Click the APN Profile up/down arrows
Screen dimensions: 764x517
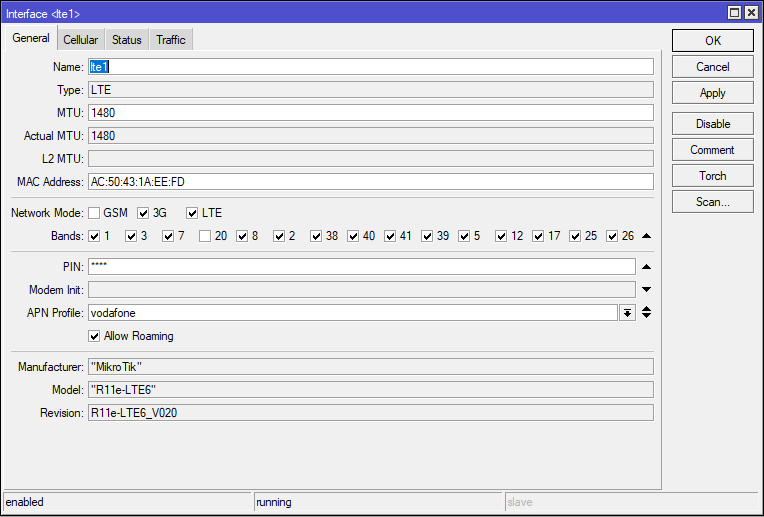[647, 312]
